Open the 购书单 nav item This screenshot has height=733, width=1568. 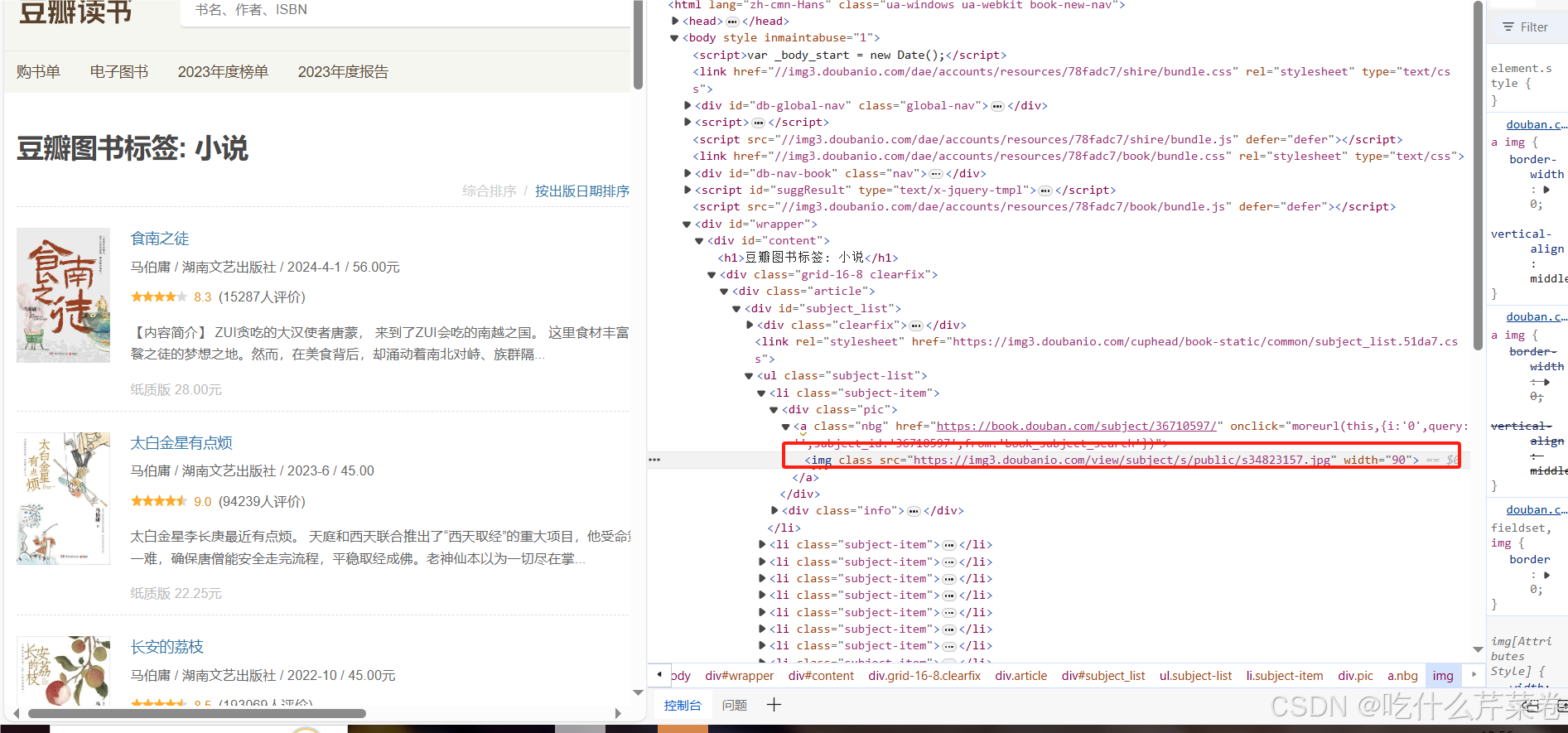coord(38,72)
